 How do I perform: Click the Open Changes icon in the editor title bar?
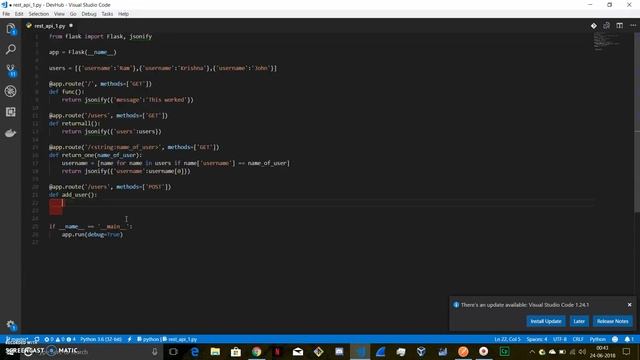pos(593,26)
